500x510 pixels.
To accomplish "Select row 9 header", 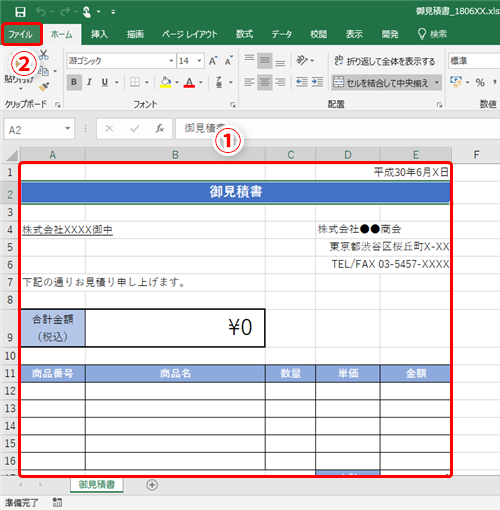I will 10,329.
